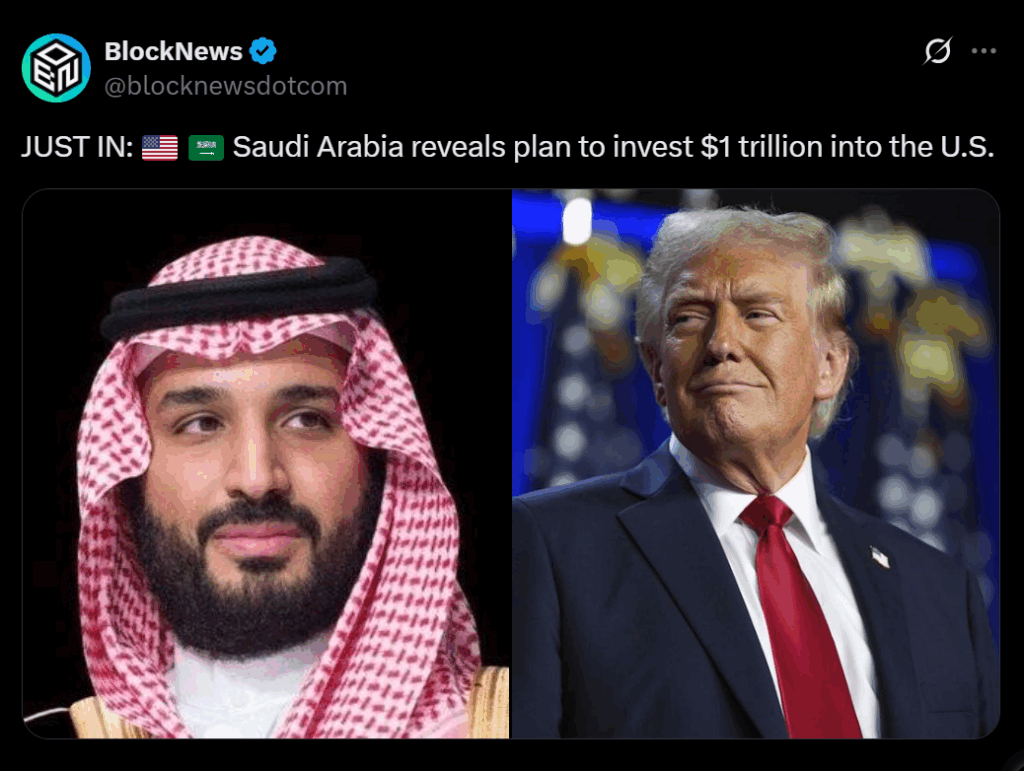This screenshot has height=771, width=1024.
Task: Open the three-dot more options menu
Action: coord(984,51)
